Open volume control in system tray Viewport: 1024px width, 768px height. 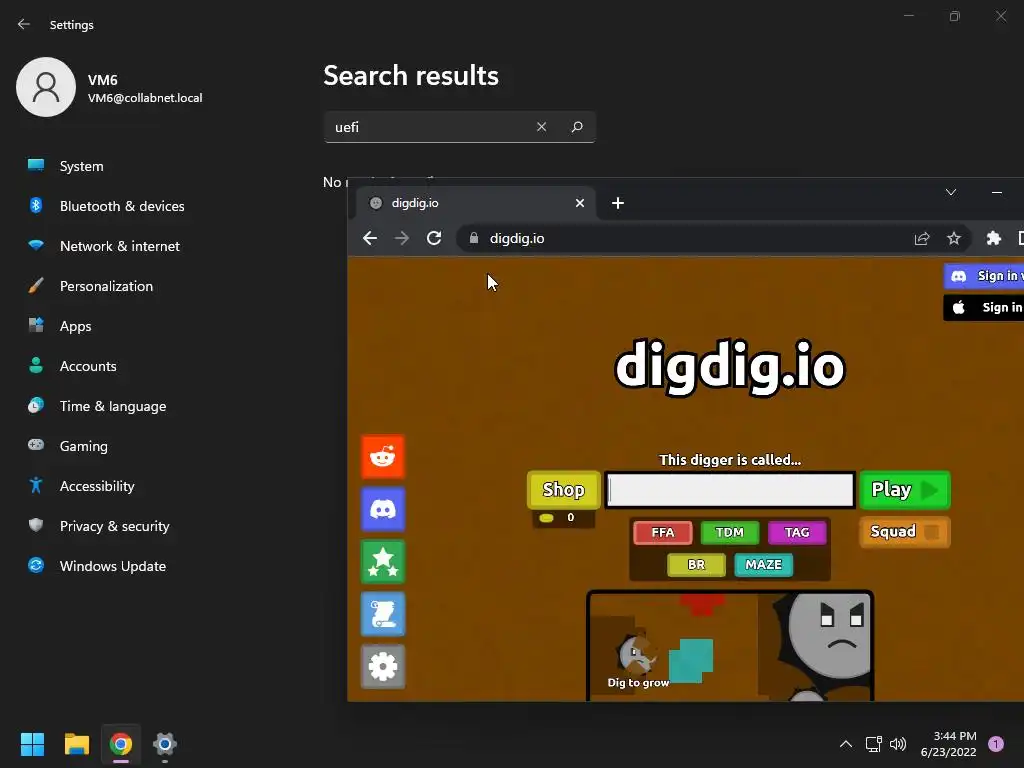[899, 744]
